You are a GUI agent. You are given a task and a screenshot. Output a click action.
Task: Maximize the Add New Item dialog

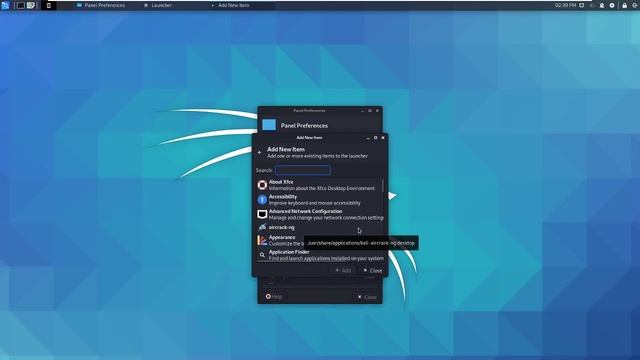(x=376, y=138)
